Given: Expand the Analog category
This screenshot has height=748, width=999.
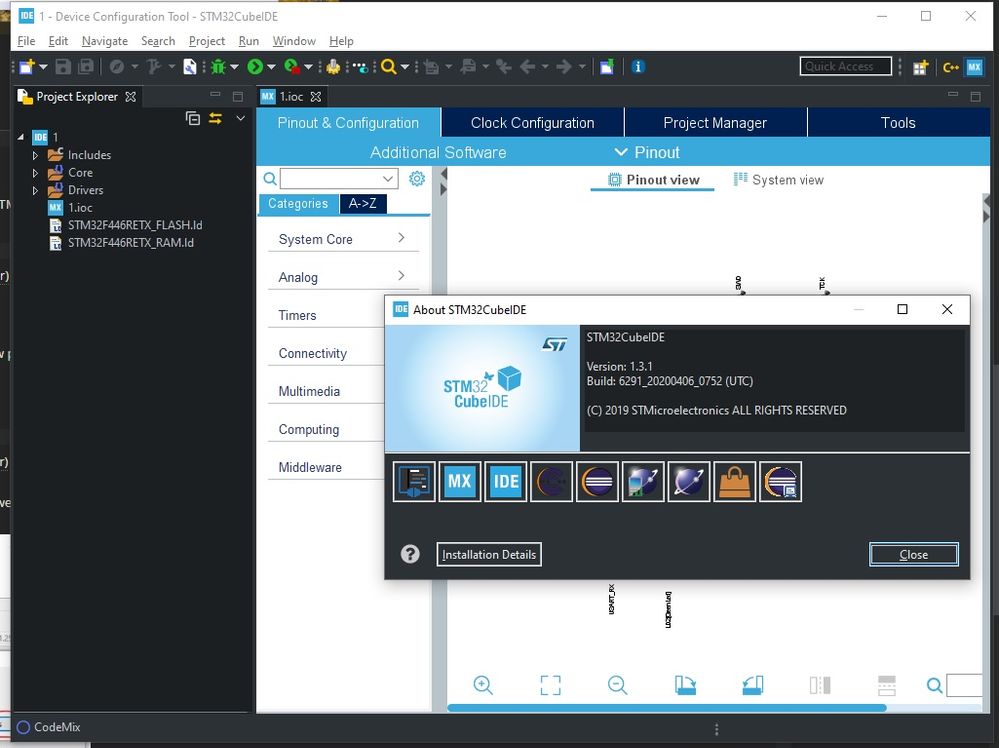Looking at the screenshot, I should [x=343, y=277].
